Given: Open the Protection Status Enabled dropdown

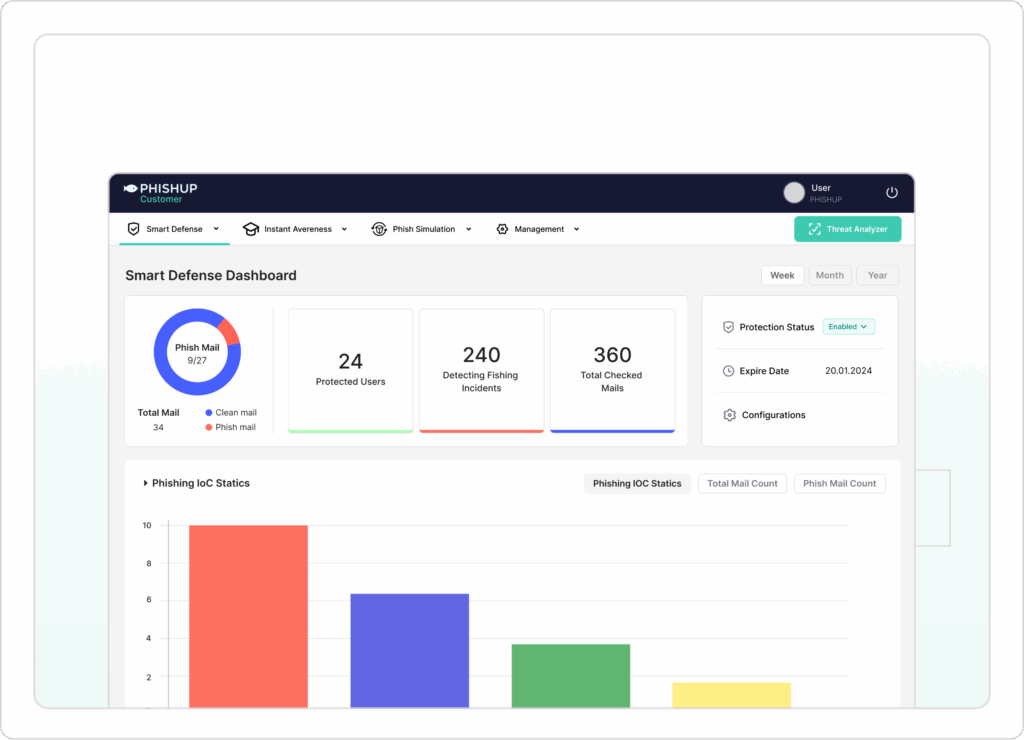Looking at the screenshot, I should [849, 327].
